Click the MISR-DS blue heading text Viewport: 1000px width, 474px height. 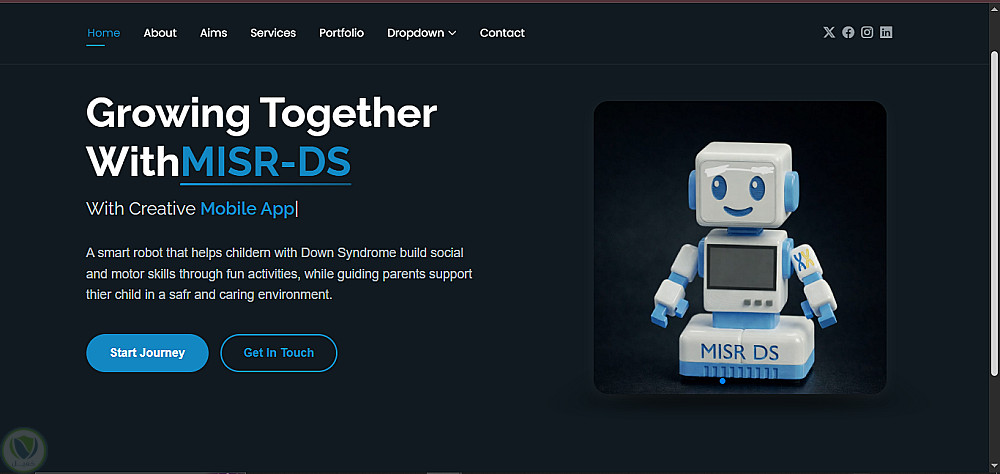(265, 162)
